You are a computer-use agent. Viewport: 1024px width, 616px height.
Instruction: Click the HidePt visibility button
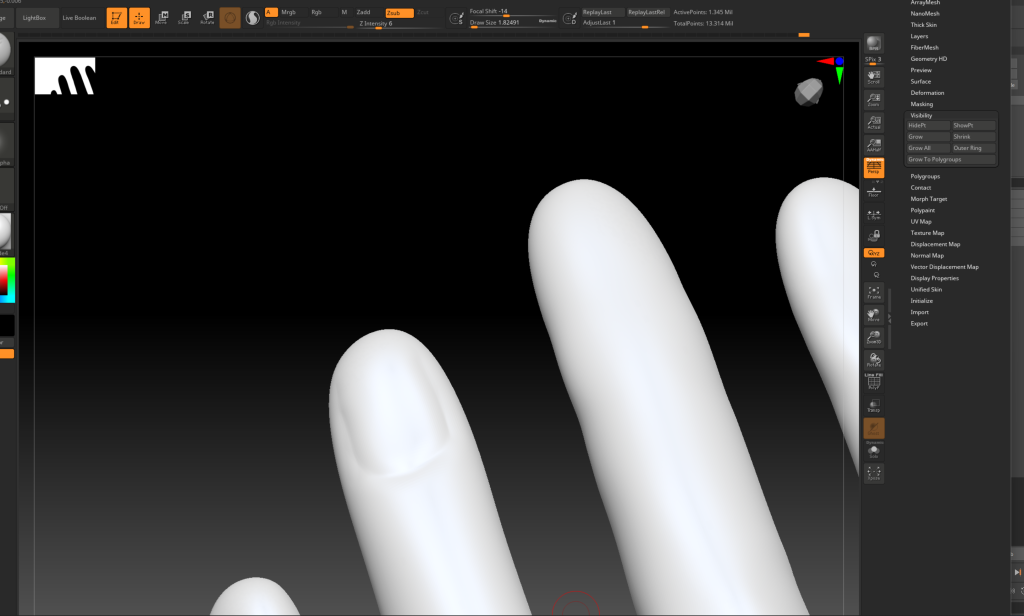tap(928, 125)
